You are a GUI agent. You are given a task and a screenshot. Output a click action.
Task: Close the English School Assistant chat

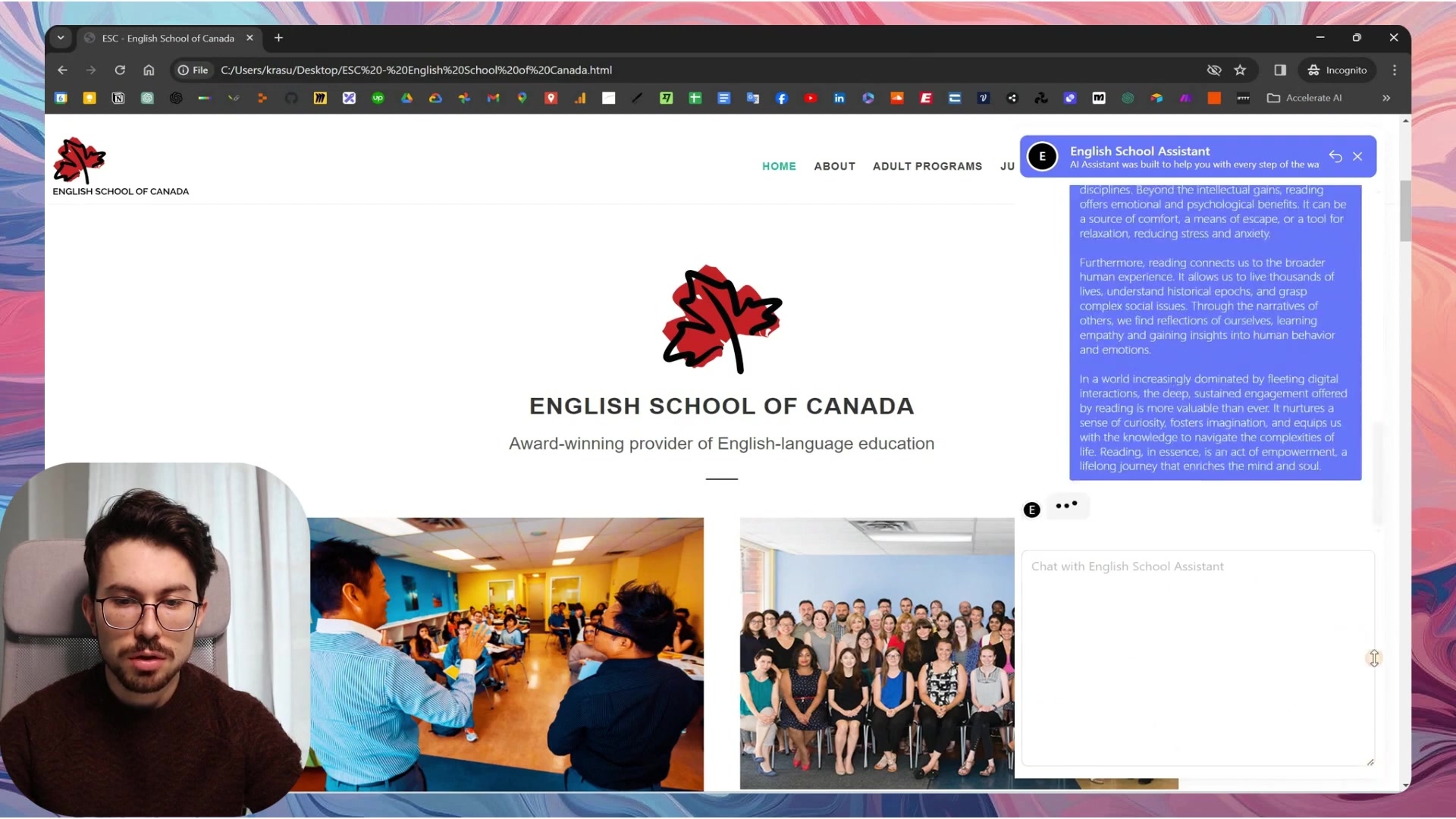point(1357,156)
